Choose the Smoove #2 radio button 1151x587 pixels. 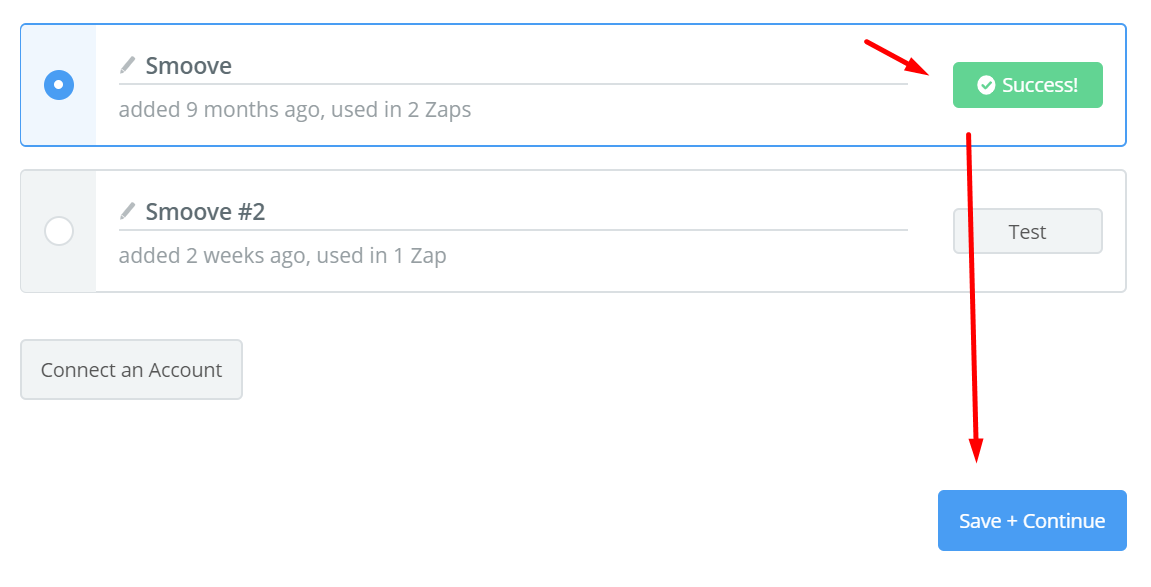click(x=59, y=231)
